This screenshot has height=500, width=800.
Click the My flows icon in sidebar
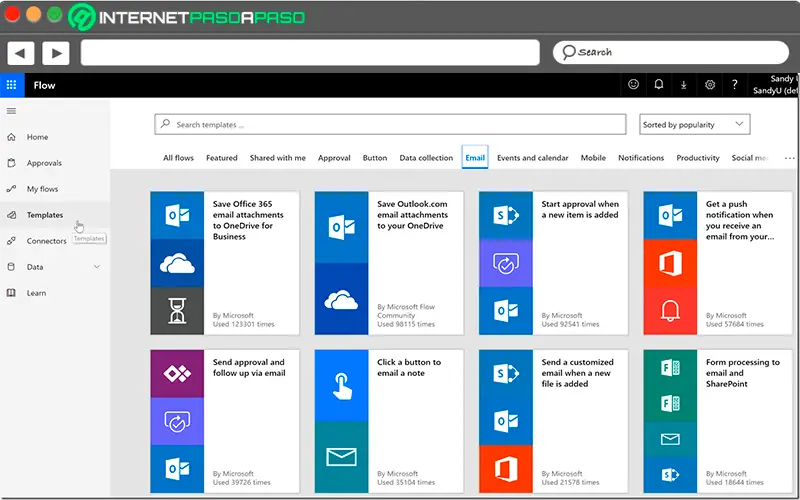pos(11,189)
